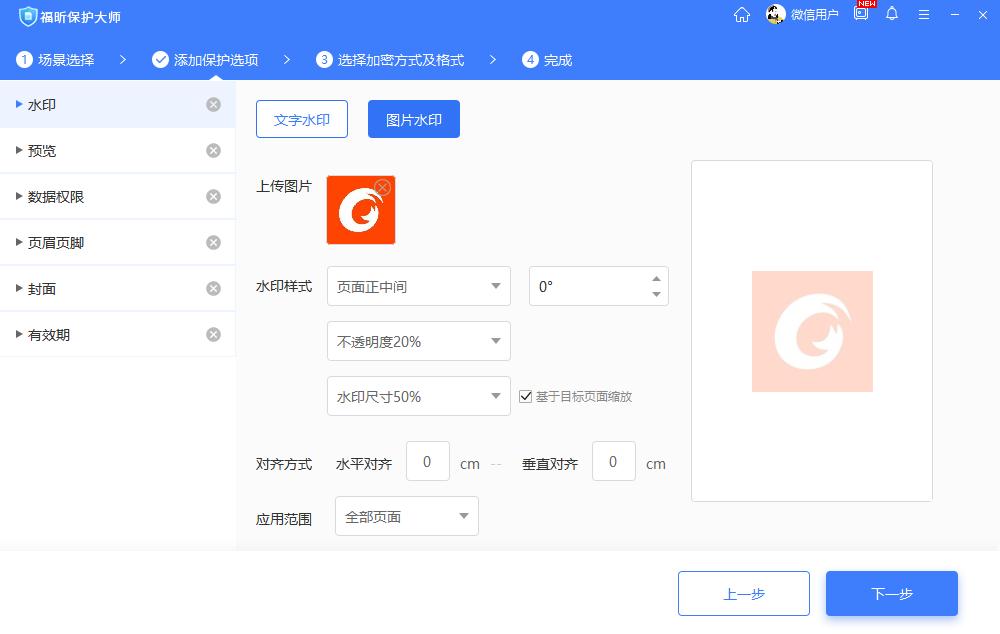
Task: Open the notification bell icon
Action: 892,15
